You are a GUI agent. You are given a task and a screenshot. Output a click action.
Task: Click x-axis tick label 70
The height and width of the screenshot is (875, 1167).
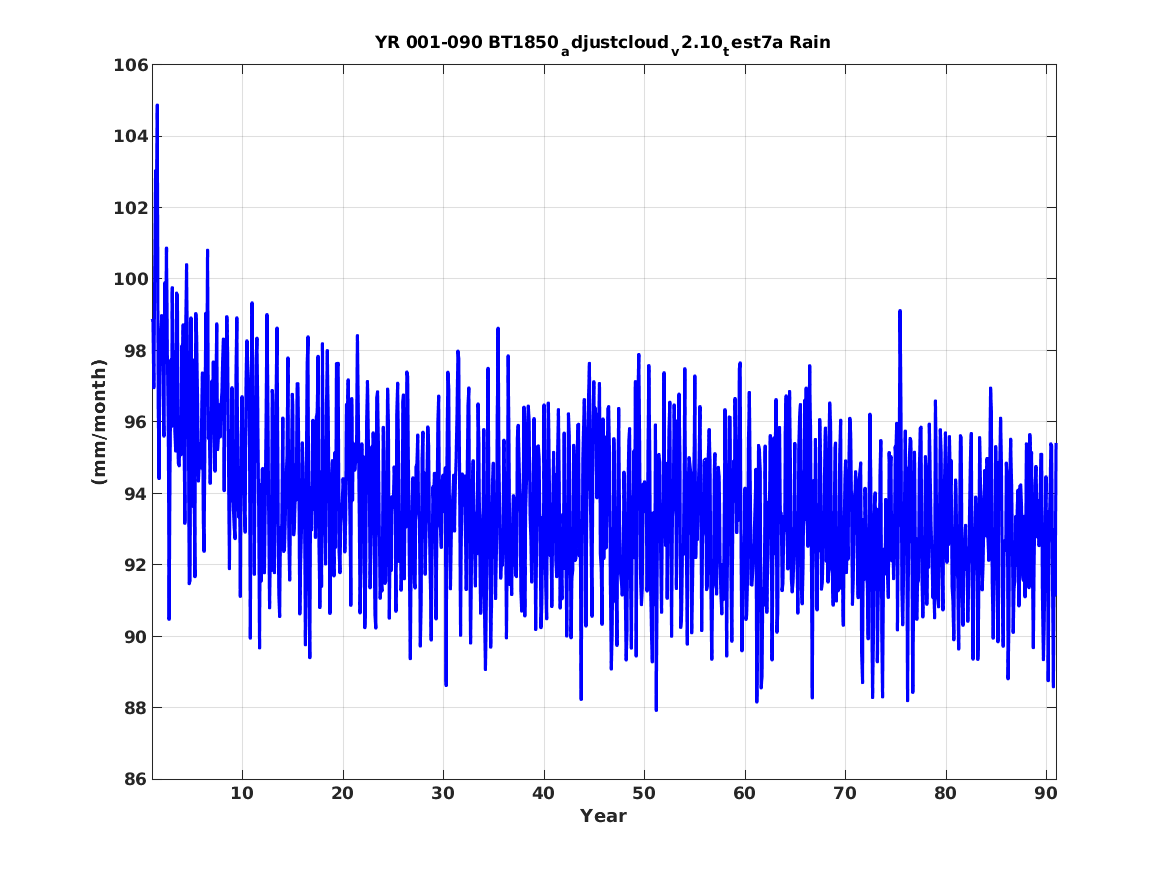point(845,793)
